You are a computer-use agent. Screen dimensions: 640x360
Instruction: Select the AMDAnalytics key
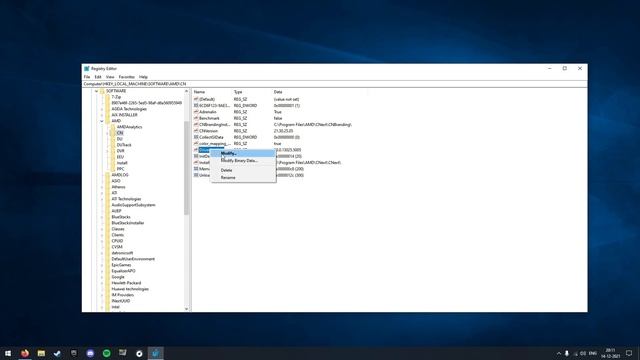point(129,127)
